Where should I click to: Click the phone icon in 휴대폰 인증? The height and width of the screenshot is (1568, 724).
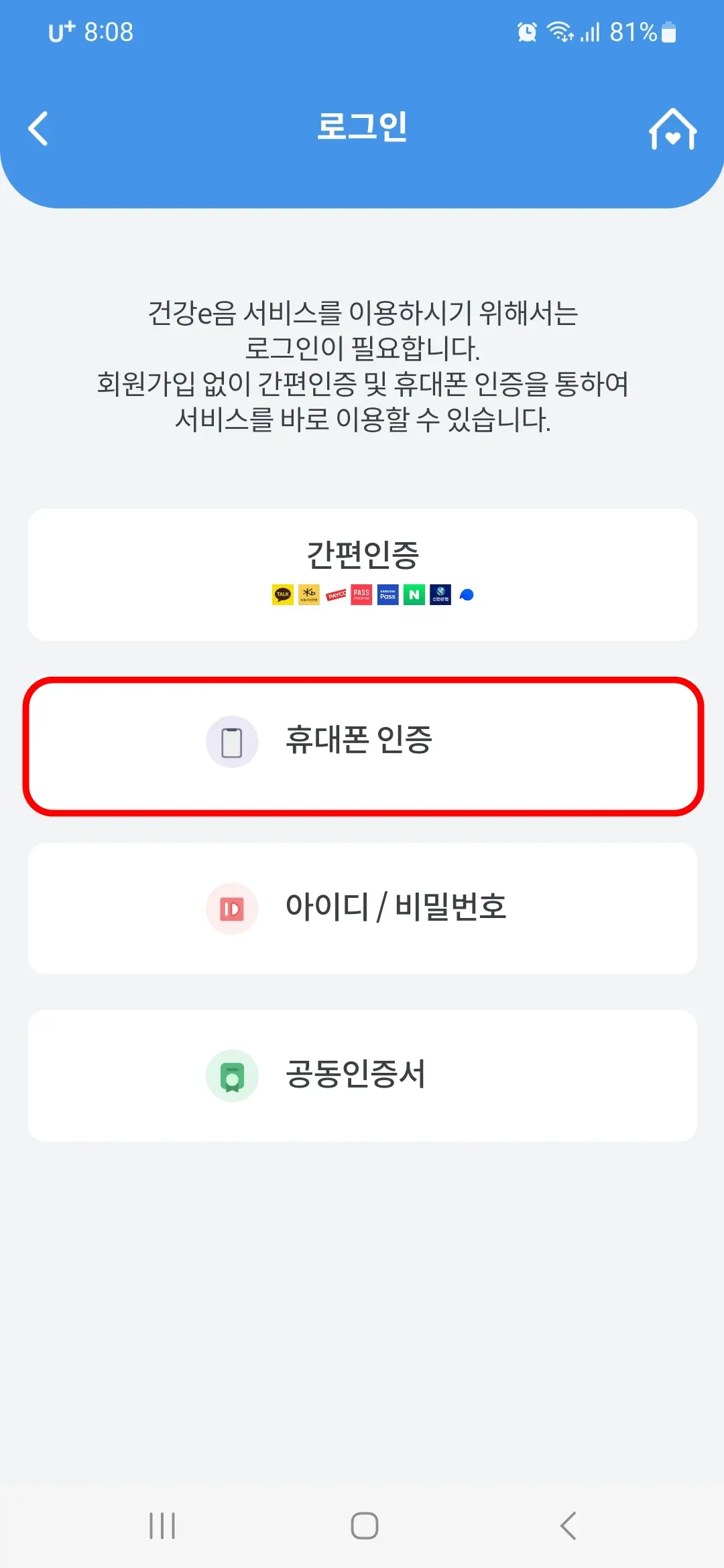[x=231, y=740]
